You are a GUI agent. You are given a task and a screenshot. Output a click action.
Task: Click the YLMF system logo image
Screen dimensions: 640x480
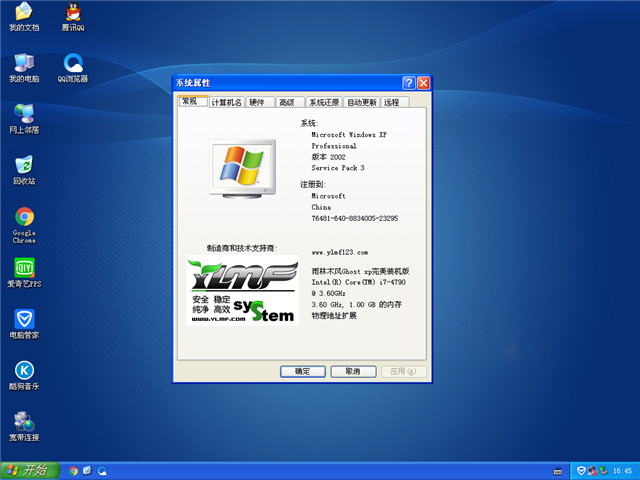click(243, 290)
